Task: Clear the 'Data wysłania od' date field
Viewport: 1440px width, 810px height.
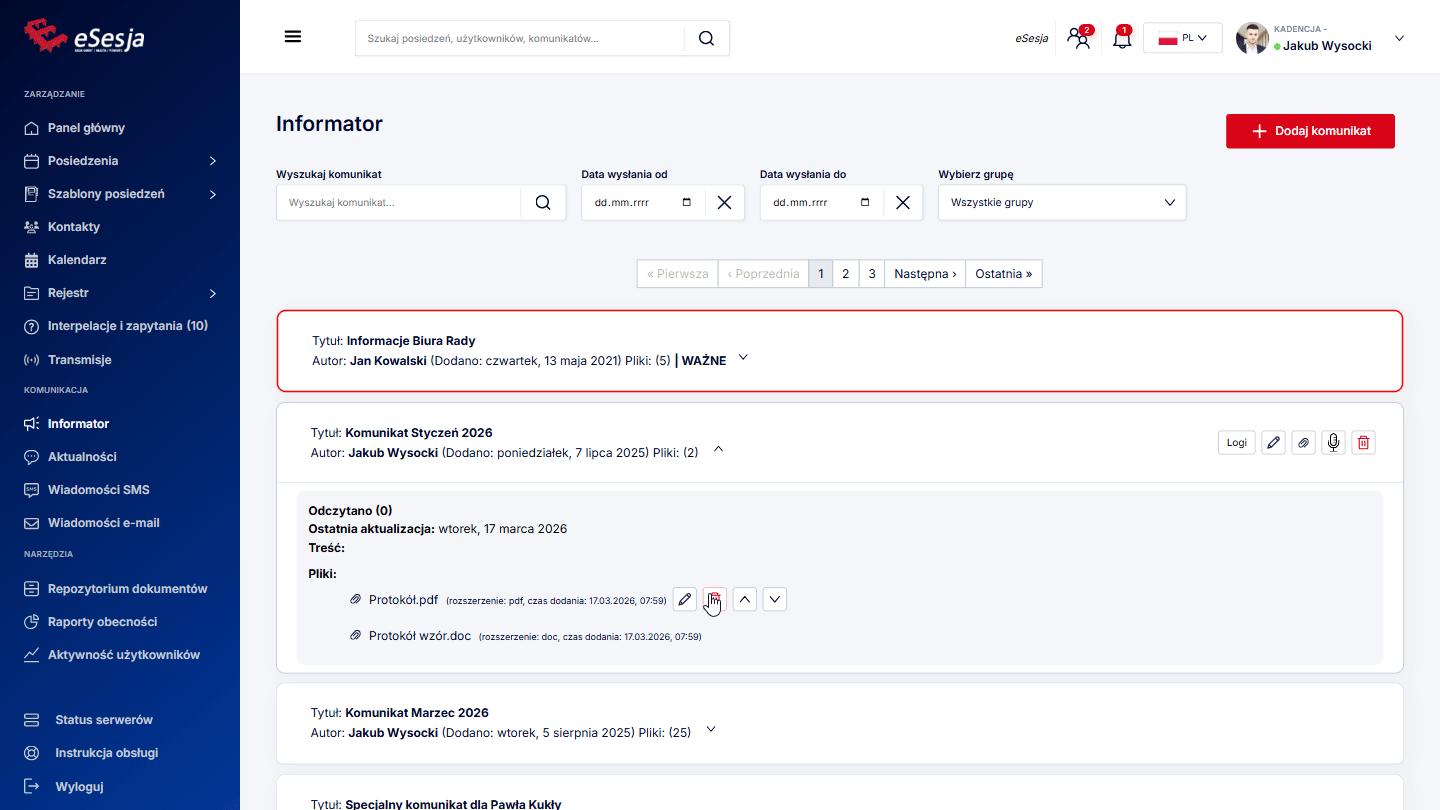Action: 724,202
